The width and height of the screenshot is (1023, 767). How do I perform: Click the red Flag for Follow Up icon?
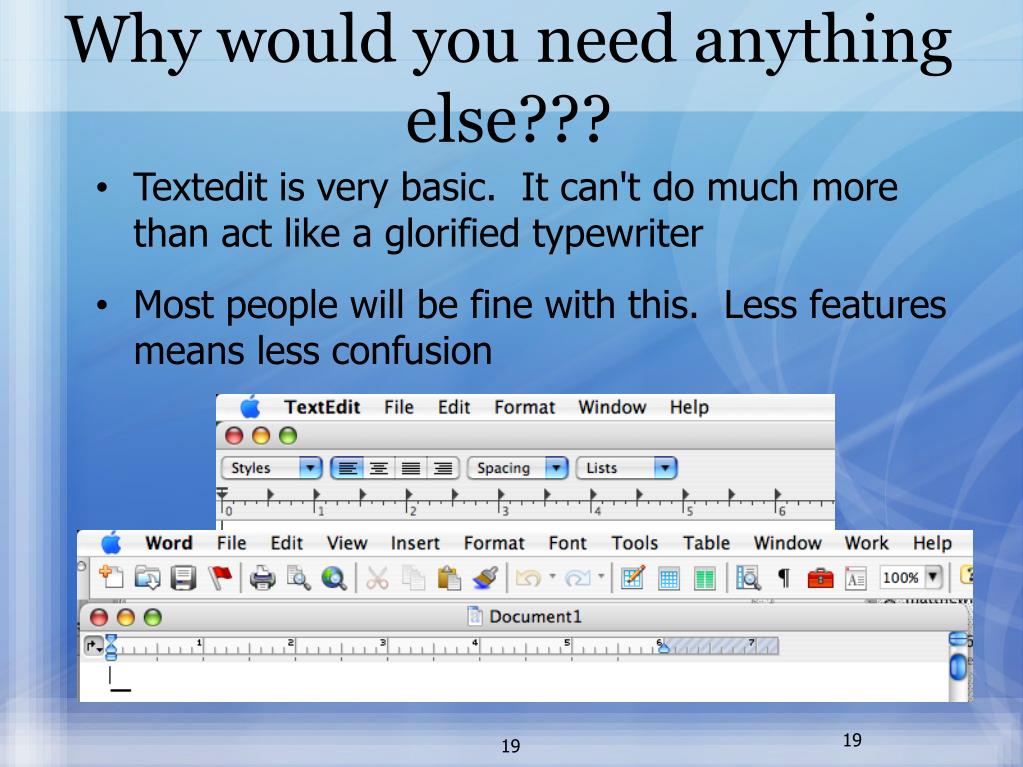(x=220, y=577)
